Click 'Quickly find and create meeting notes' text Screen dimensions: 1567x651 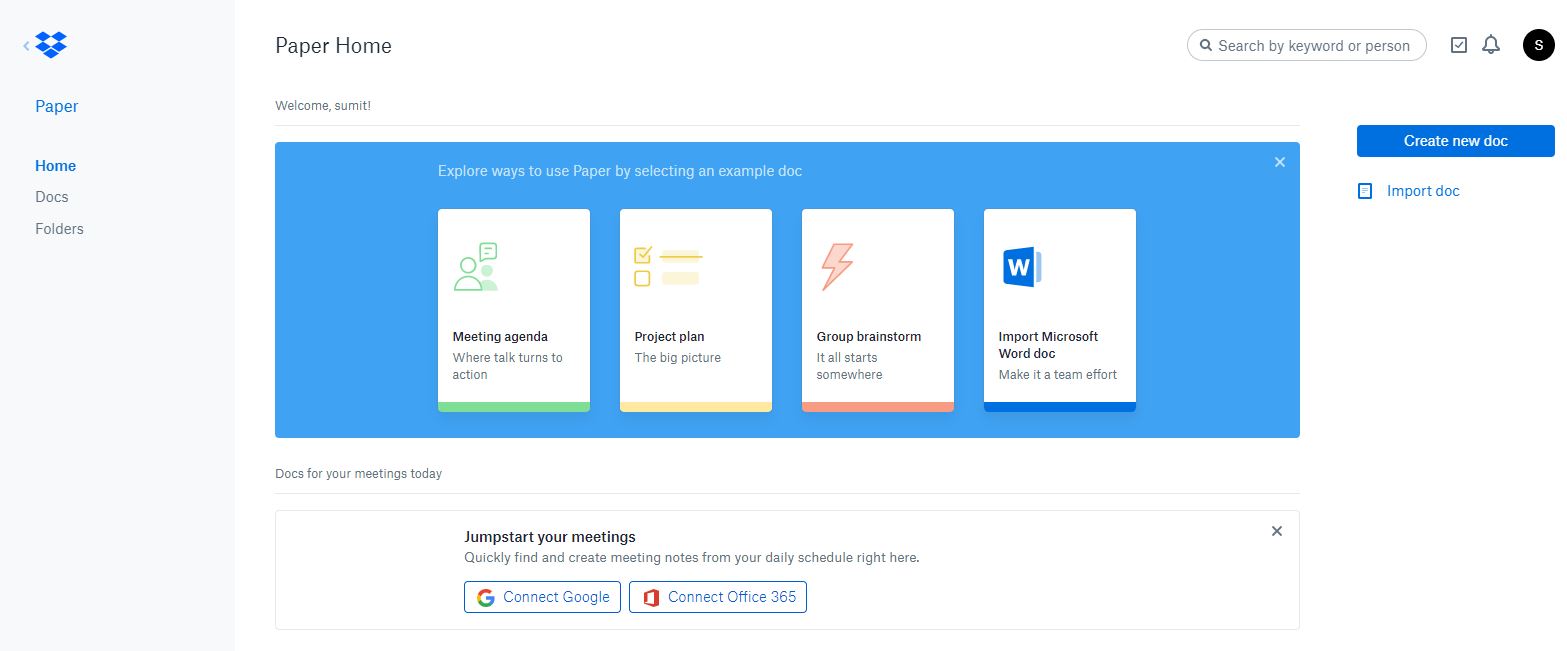tap(692, 558)
